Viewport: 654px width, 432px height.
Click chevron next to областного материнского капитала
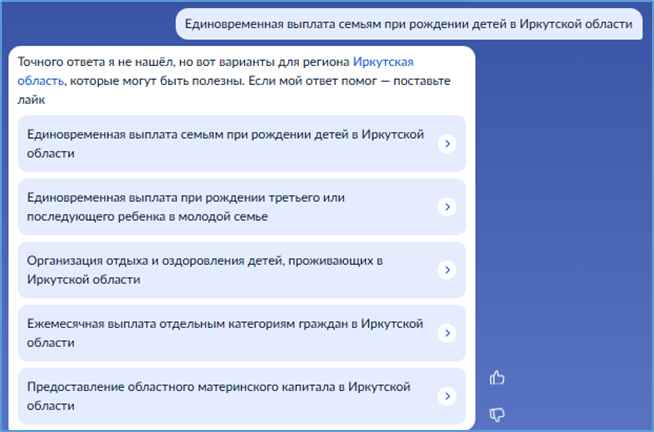[447, 396]
